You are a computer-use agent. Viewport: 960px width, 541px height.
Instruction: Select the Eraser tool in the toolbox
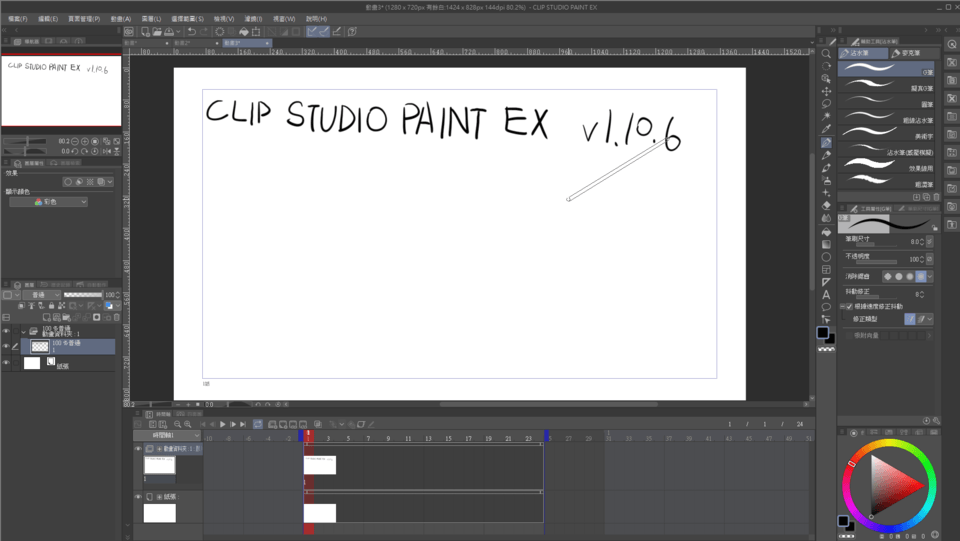(x=826, y=205)
